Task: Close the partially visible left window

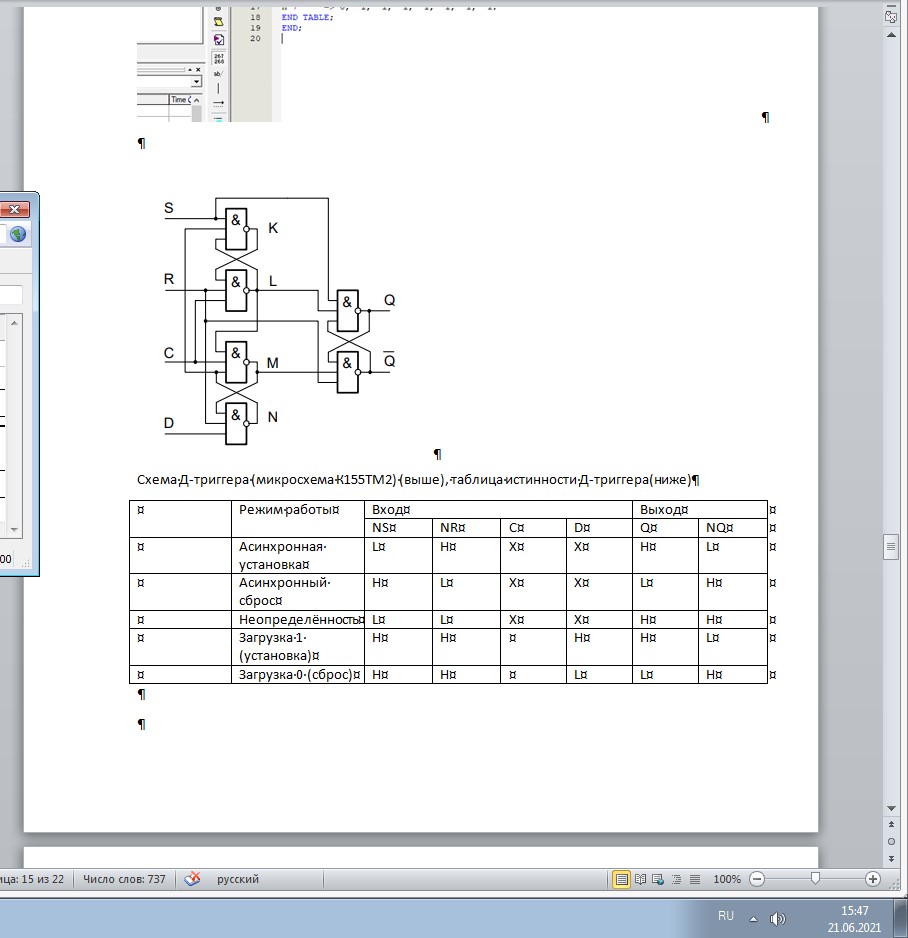Action: click(14, 209)
